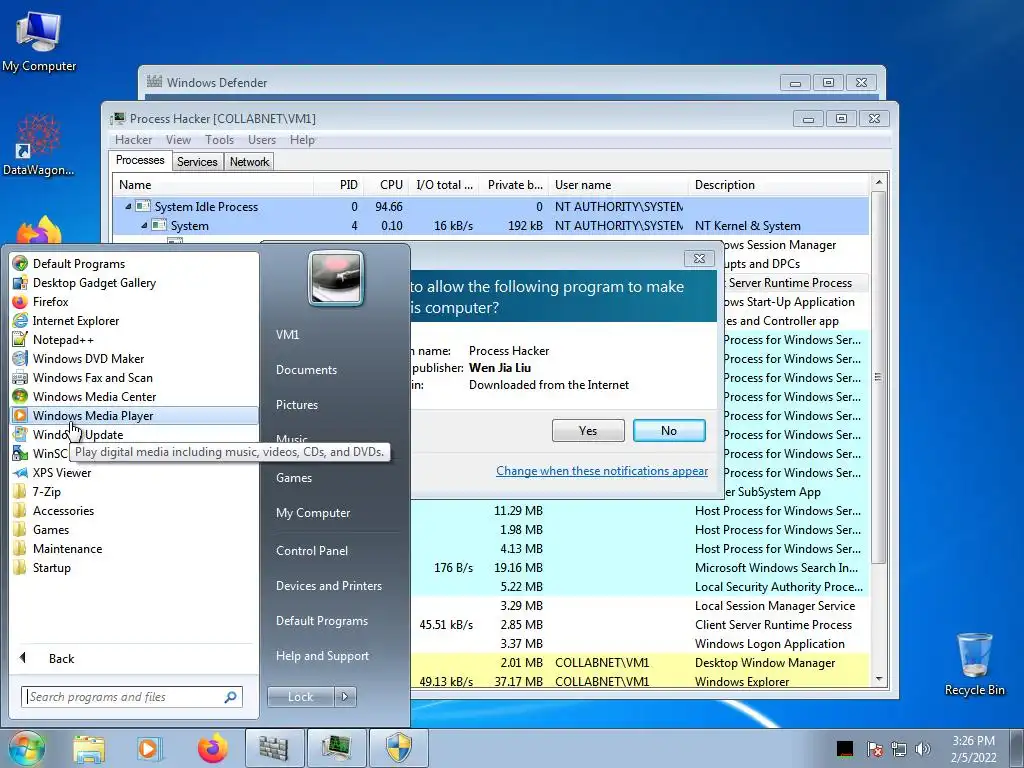This screenshot has height=768, width=1024.
Task: Expand the Games program folder
Action: tap(51, 530)
